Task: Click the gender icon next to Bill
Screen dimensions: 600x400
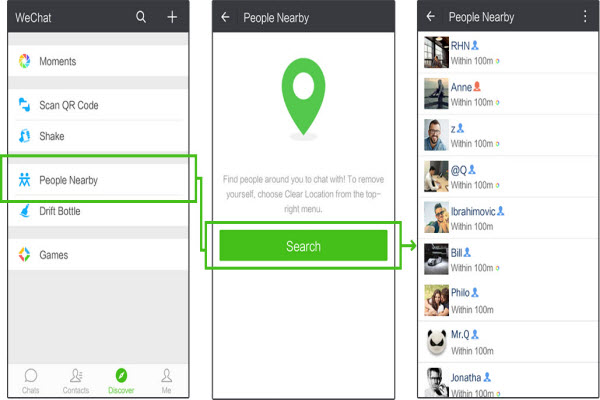Action: [467, 252]
